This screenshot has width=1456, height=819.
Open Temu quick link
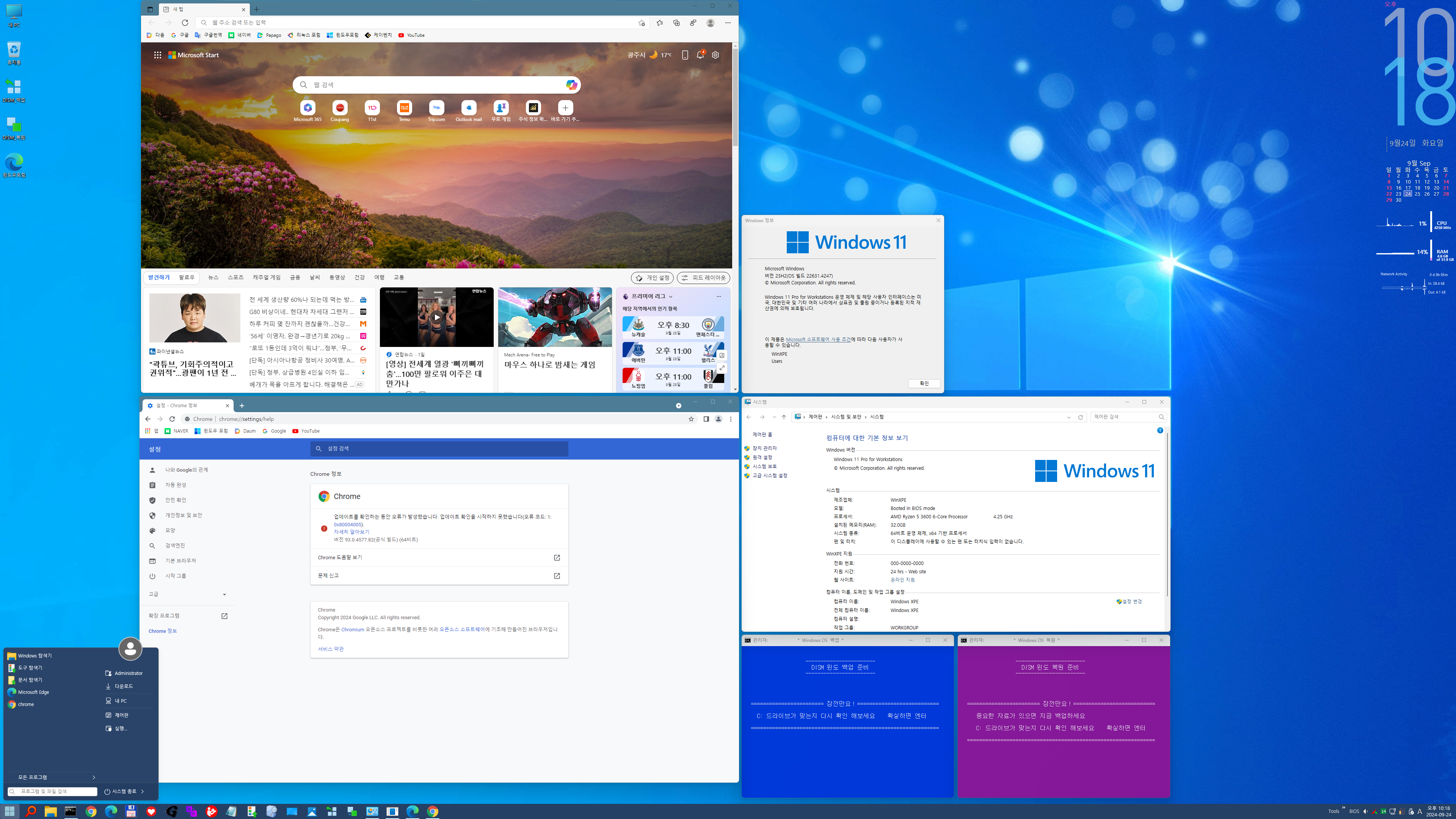(404, 111)
